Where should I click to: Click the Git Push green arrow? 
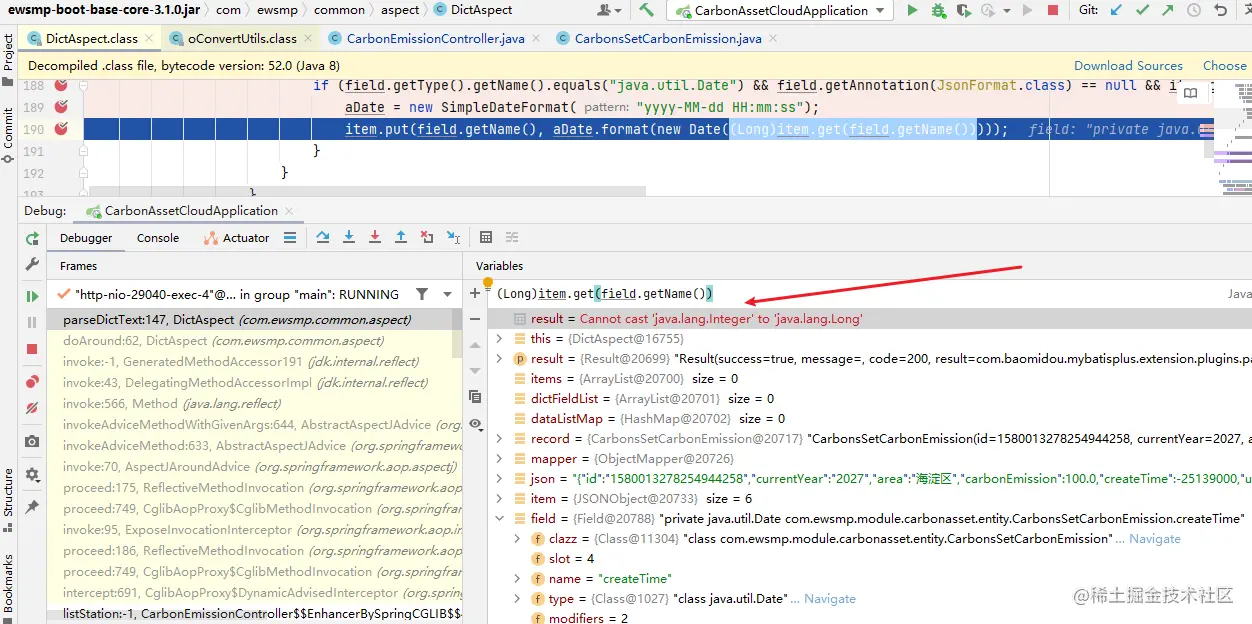coord(1166,10)
